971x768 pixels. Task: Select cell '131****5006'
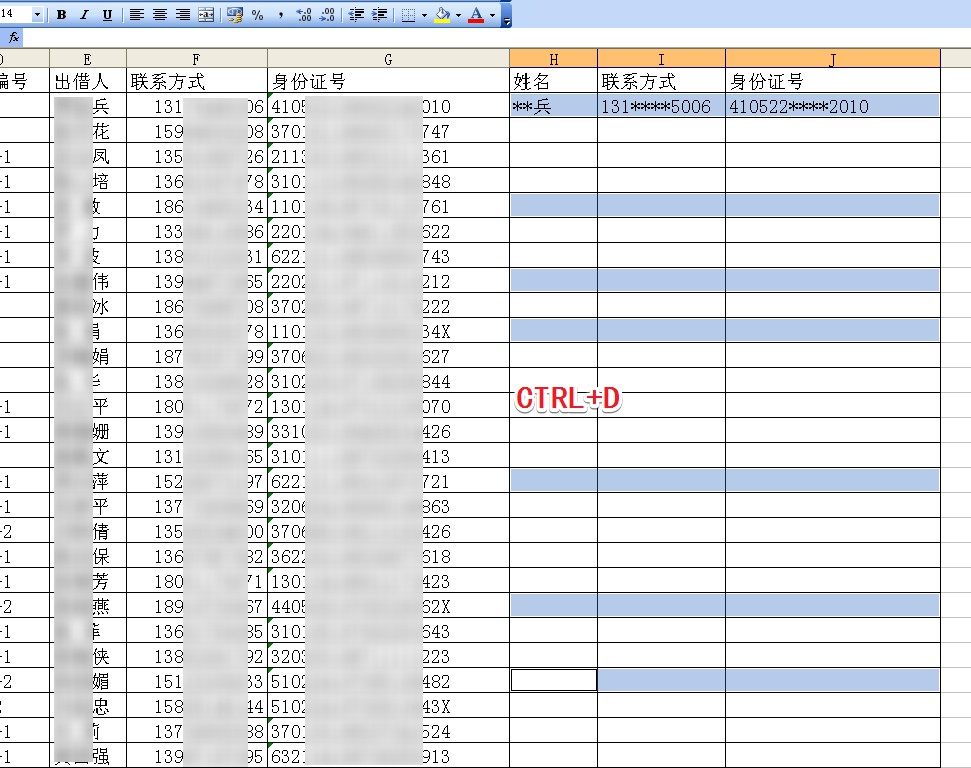pos(661,106)
